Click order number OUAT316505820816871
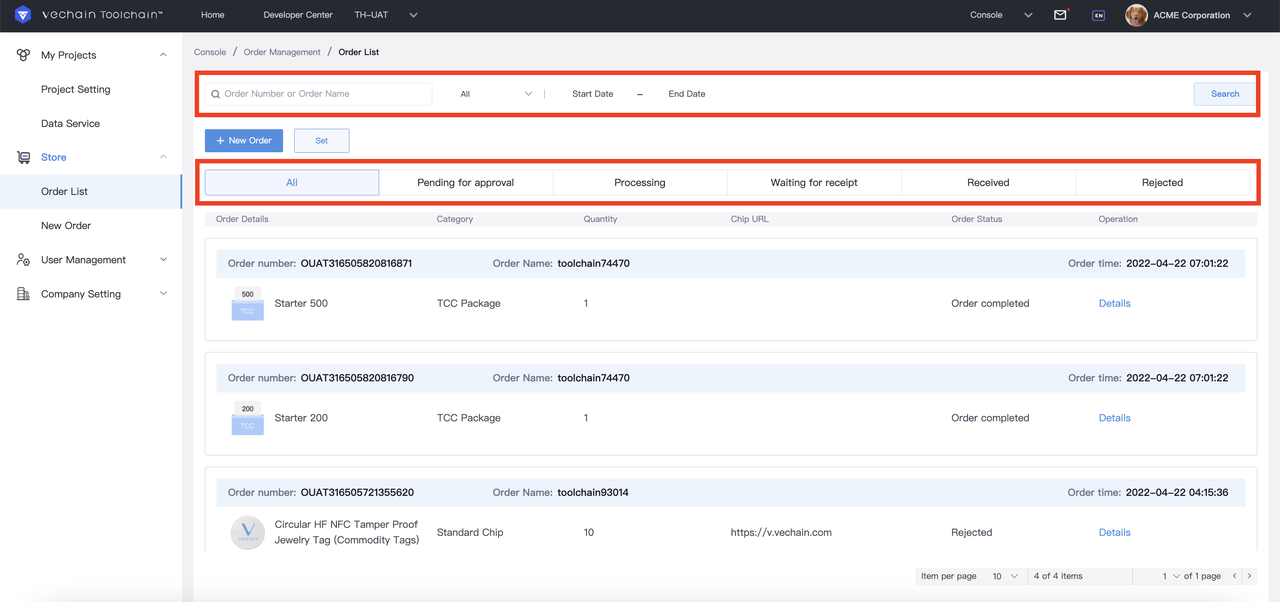The width and height of the screenshot is (1280, 602). coord(357,264)
